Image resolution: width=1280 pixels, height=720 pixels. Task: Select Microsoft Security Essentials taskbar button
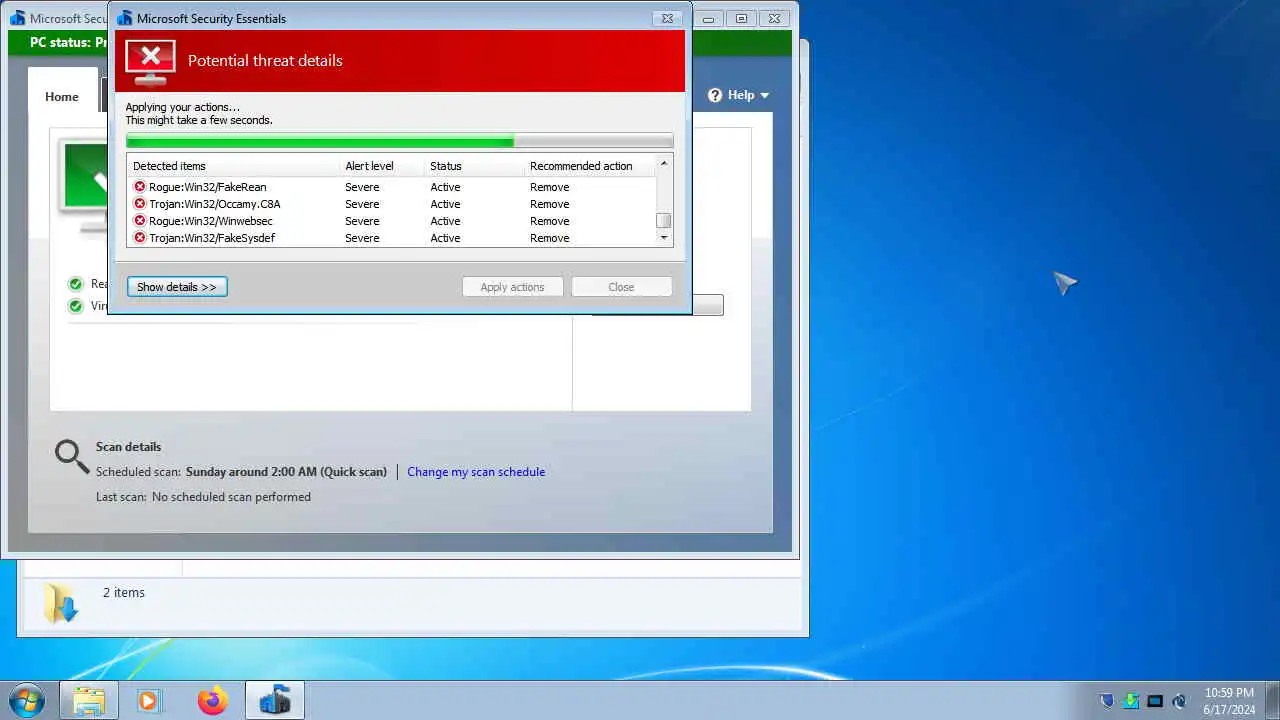tap(274, 700)
